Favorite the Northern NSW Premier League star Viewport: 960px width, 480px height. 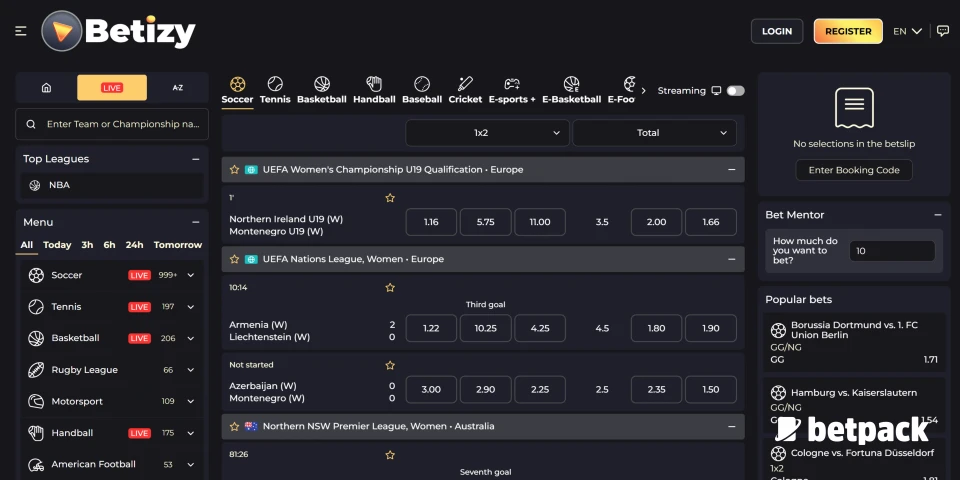point(234,426)
